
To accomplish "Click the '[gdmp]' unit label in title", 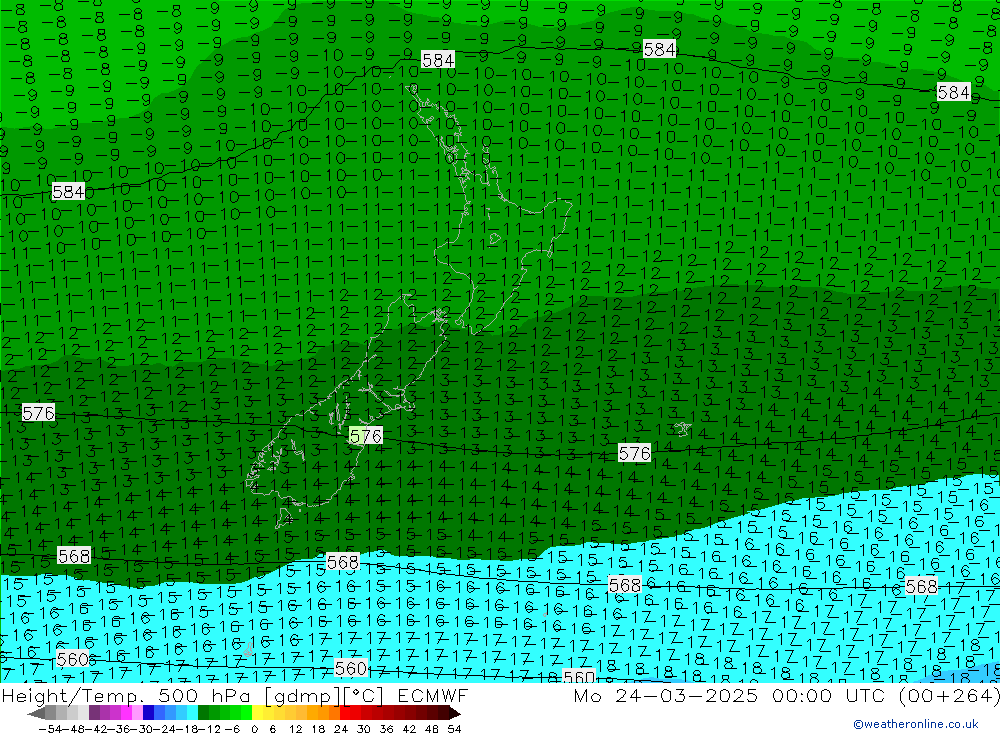I will pyautogui.click(x=302, y=695).
